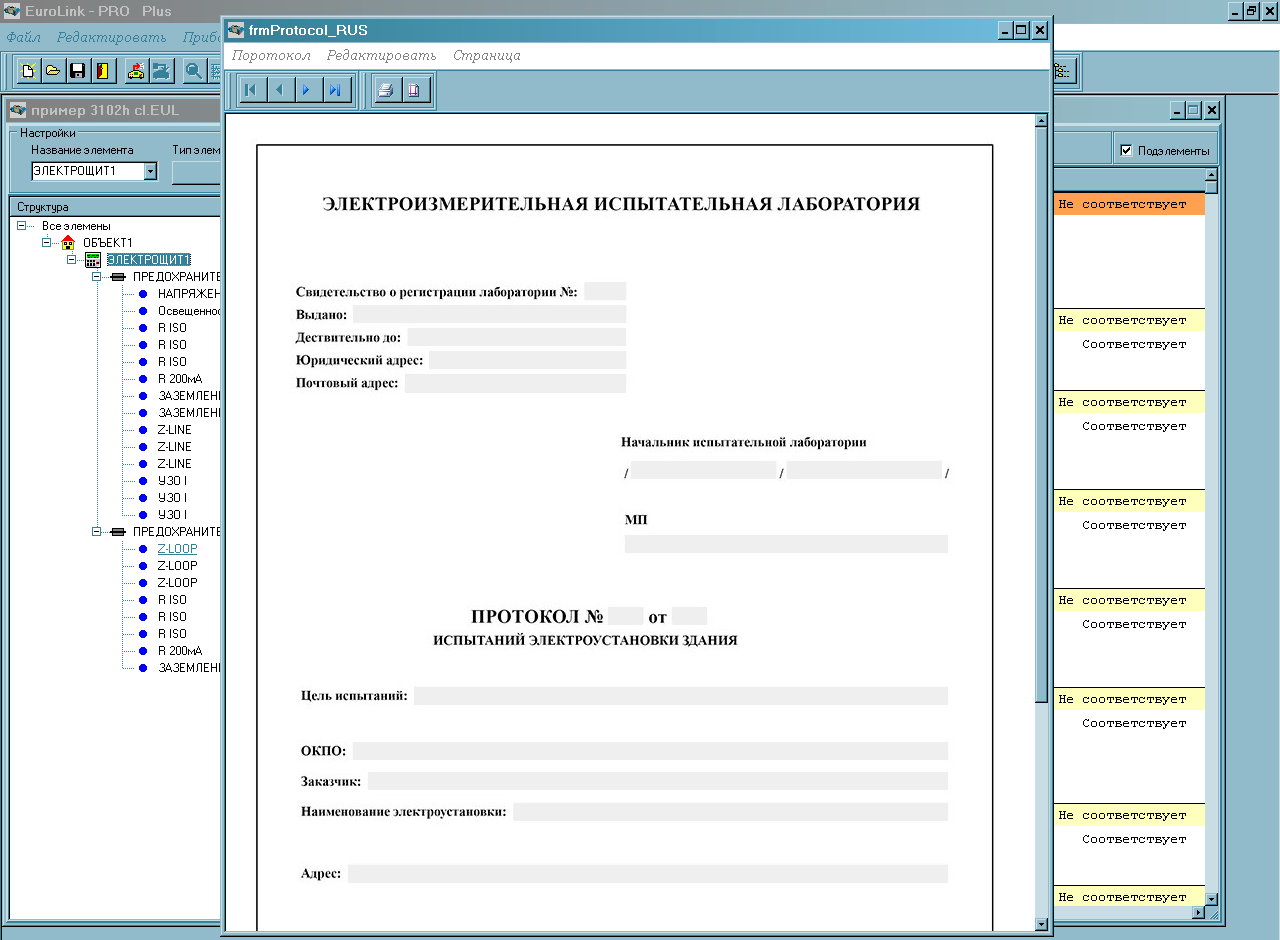Click the Почтовый адрес field
Viewport: 1280px width, 940px height.
515,383
